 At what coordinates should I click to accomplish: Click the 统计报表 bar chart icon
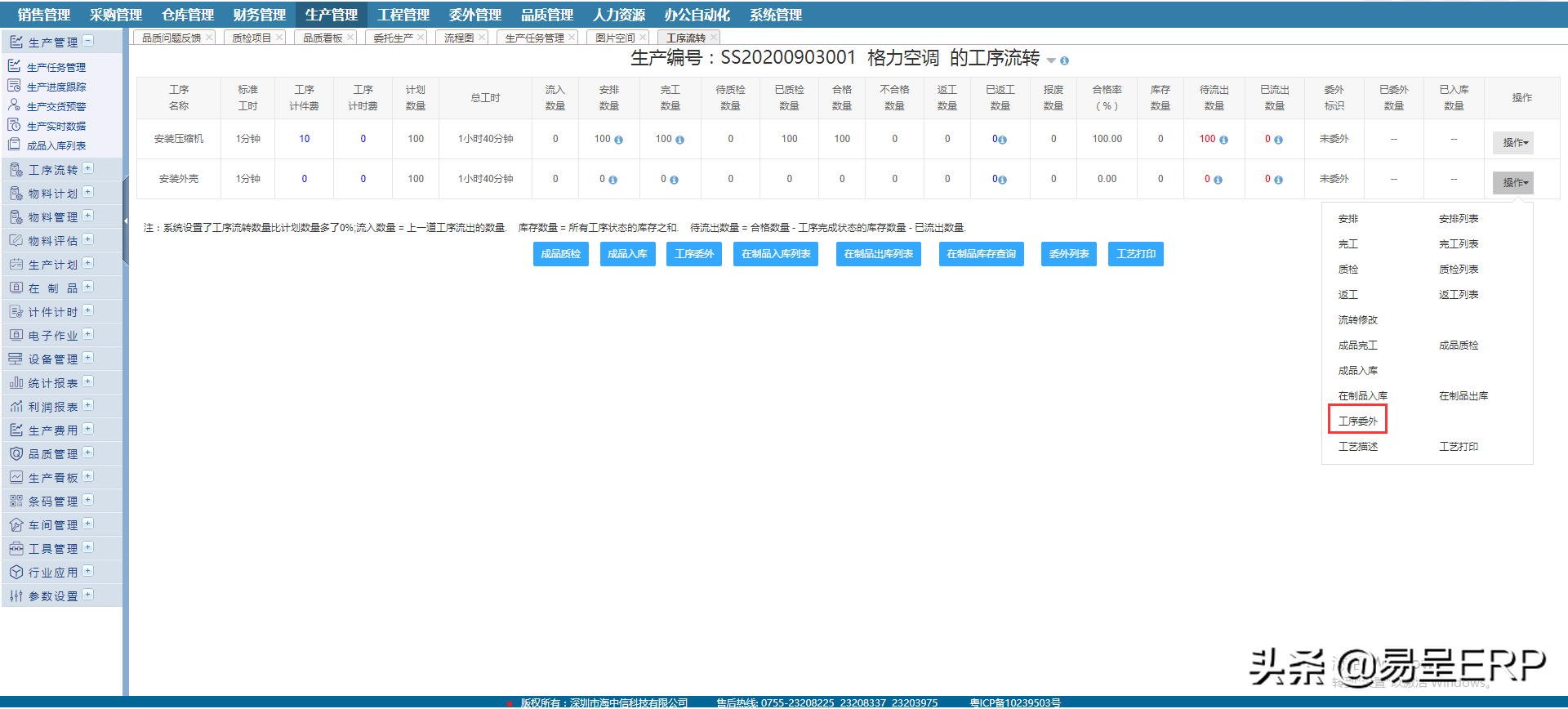[x=16, y=383]
